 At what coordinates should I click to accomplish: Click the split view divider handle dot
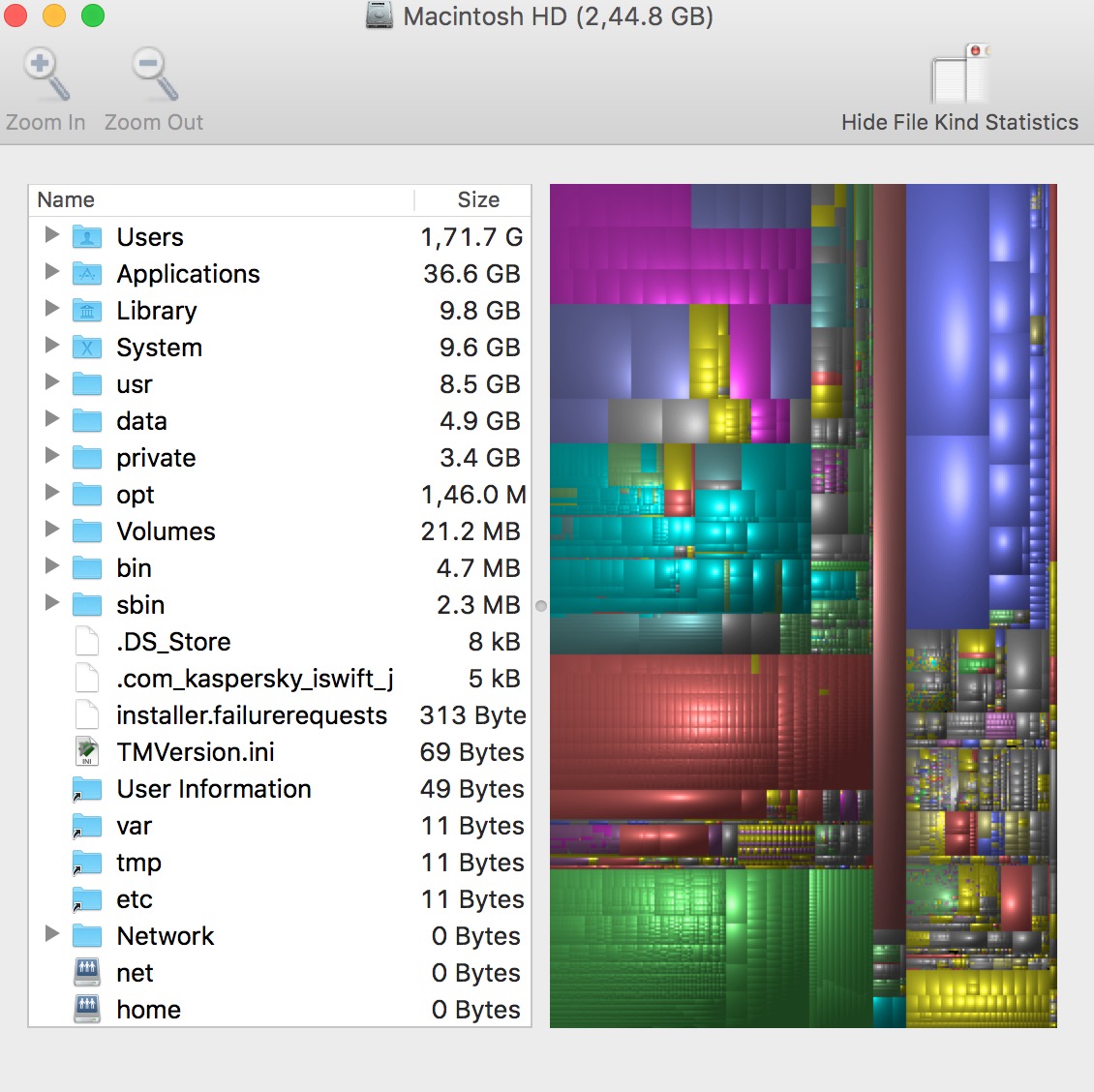pos(541,606)
